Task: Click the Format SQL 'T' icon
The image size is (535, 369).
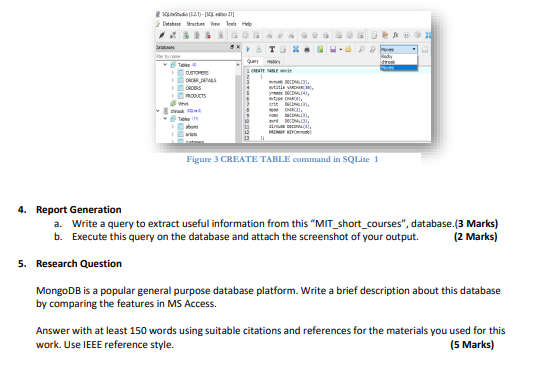Action: click(272, 49)
